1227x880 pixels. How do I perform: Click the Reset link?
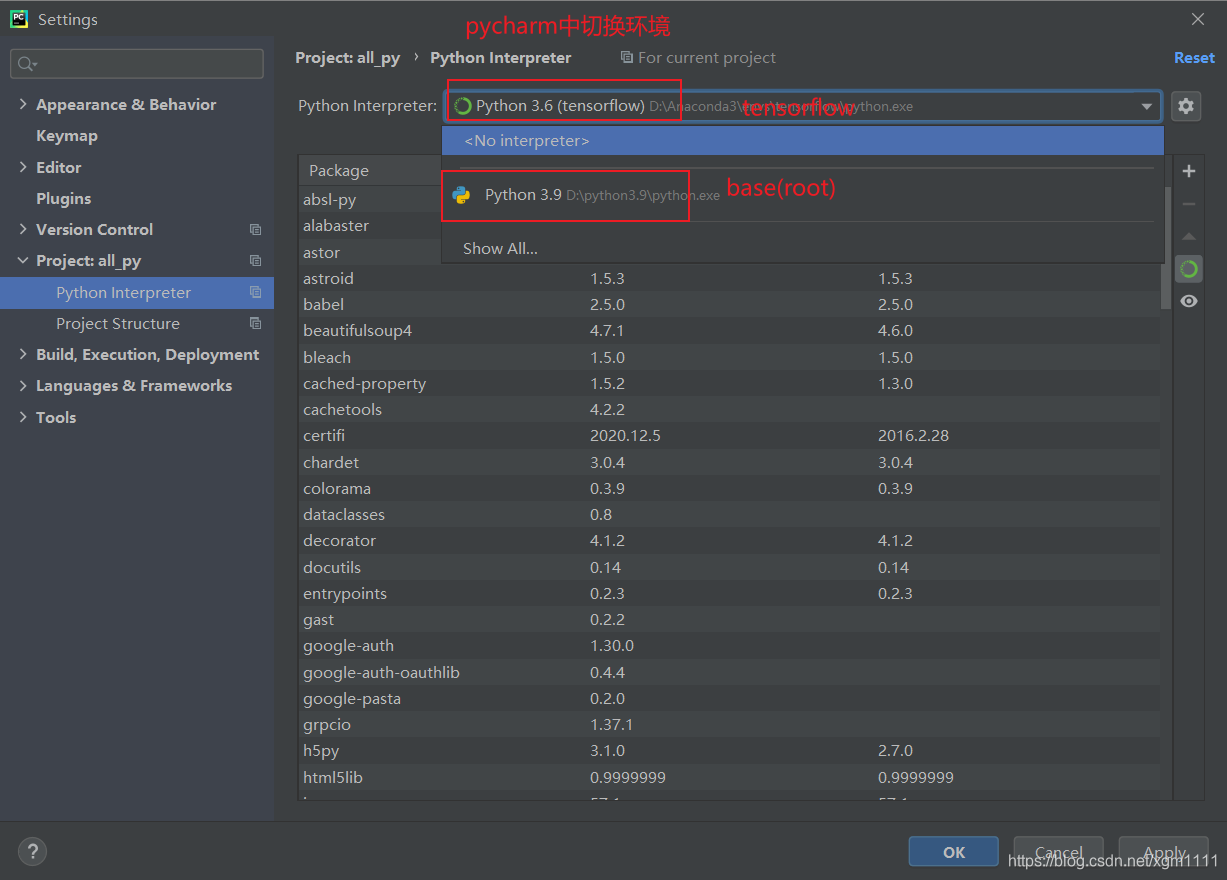click(x=1194, y=58)
